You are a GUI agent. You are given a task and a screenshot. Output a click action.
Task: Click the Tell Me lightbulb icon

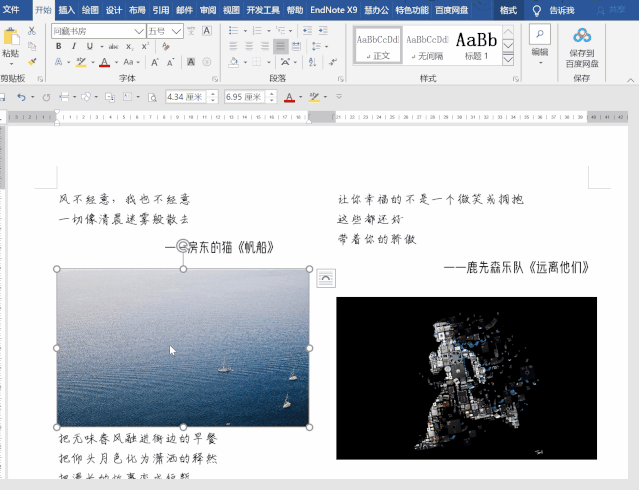click(x=537, y=10)
